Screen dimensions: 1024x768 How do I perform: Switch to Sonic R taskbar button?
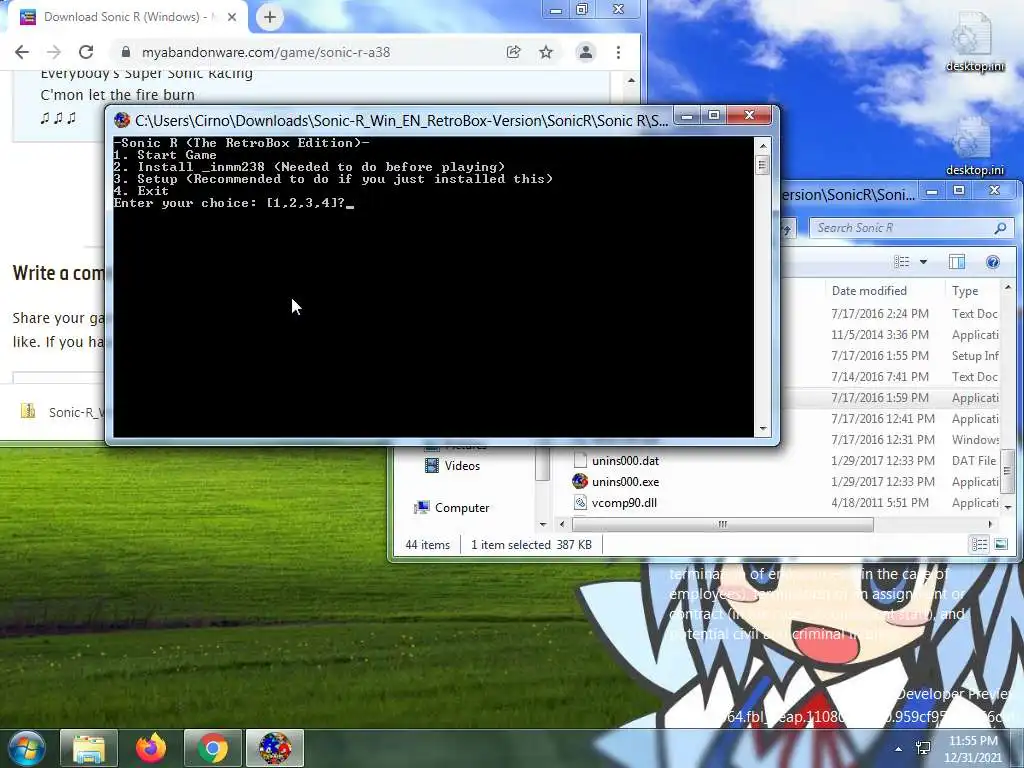275,748
